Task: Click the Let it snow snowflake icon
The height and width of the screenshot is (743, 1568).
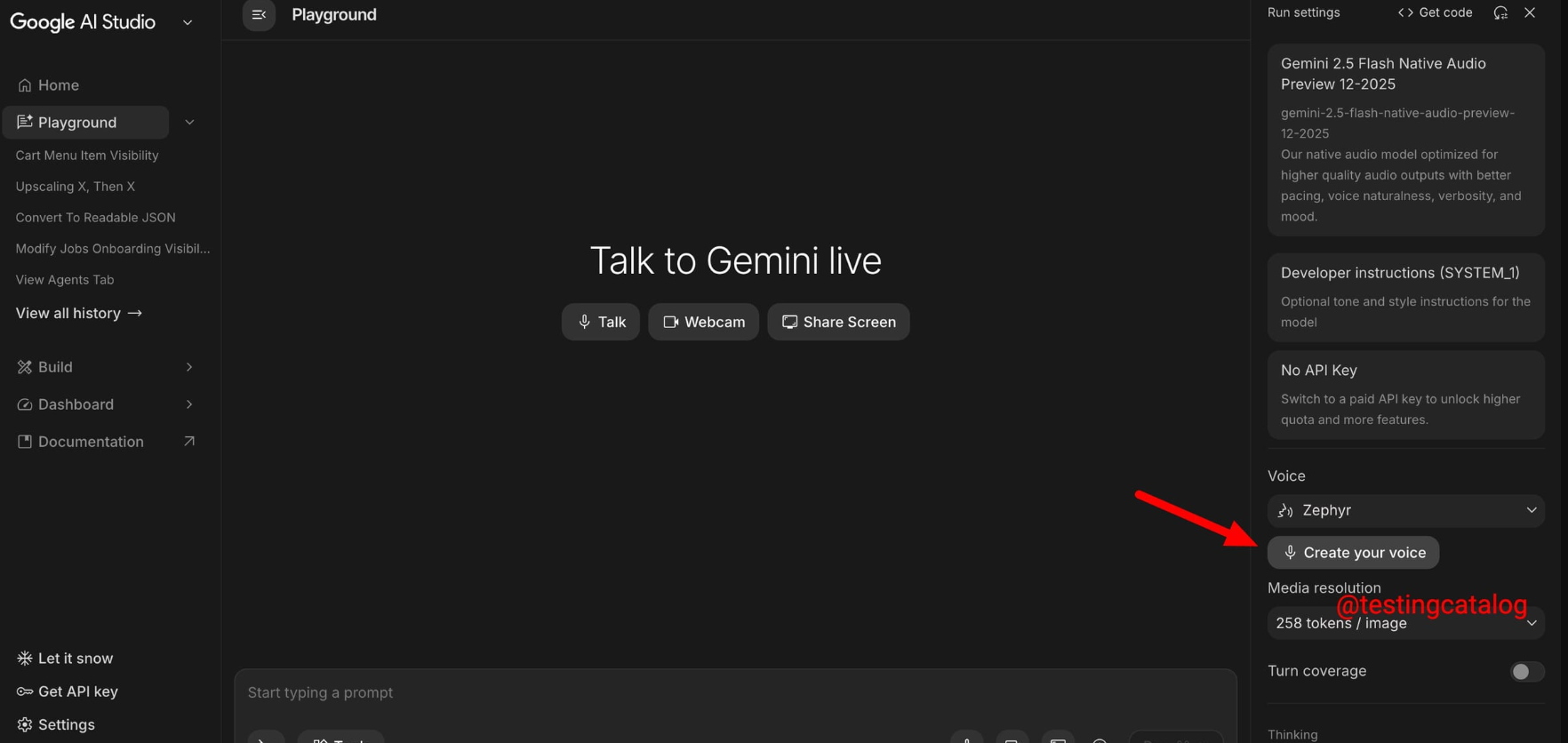Action: click(25, 659)
